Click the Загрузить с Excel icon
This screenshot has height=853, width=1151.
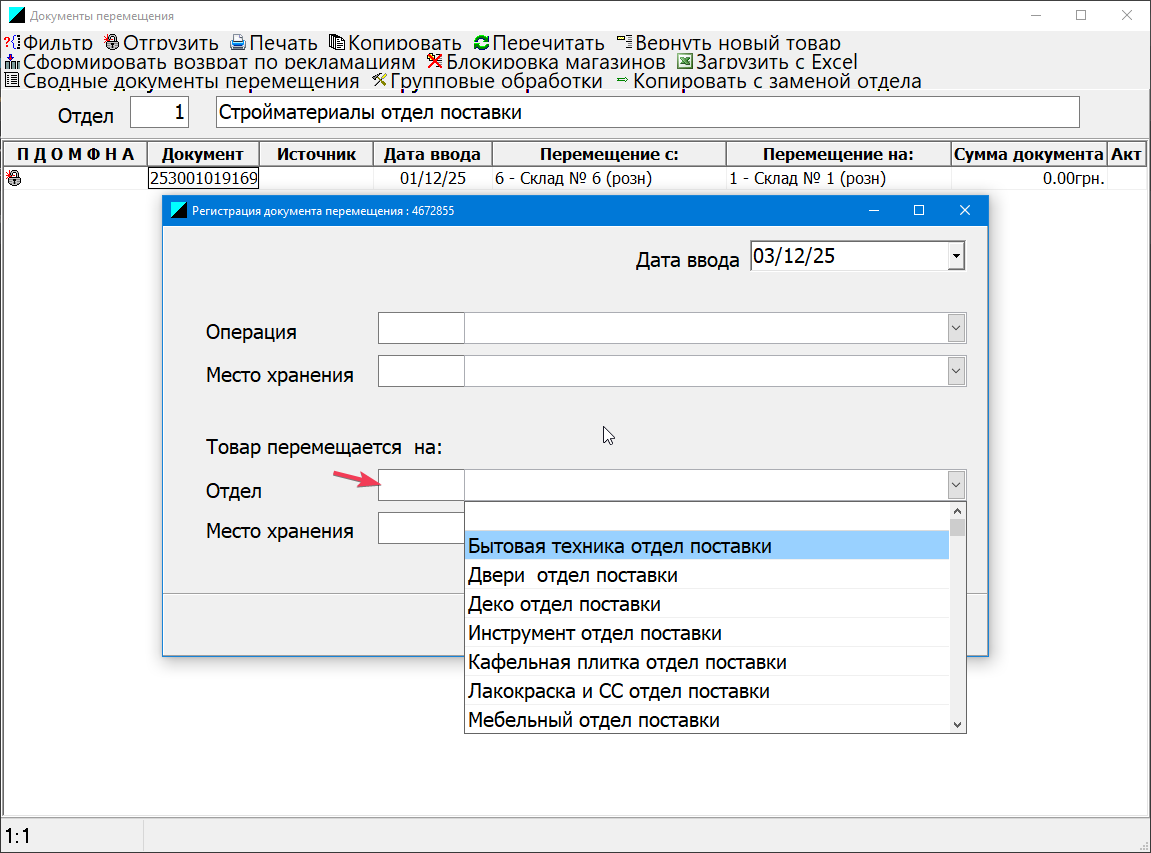[684, 62]
